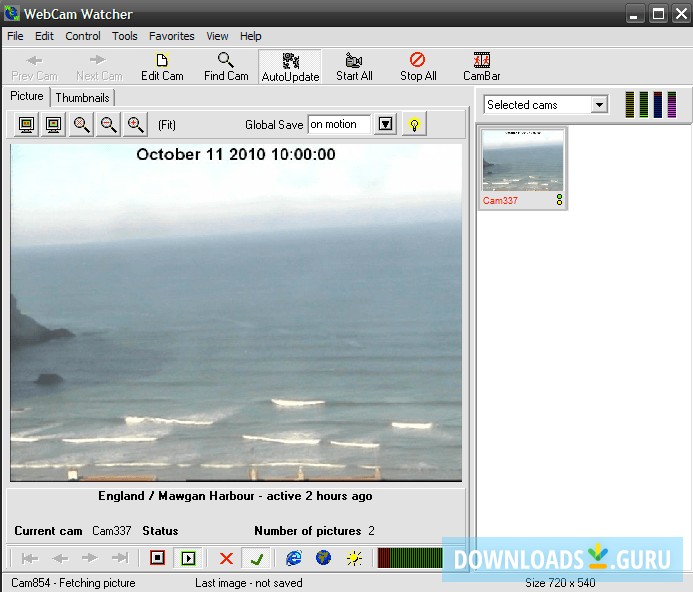Screen dimensions: 693x592
Task: Click the purple level bar indicator
Action: [672, 104]
